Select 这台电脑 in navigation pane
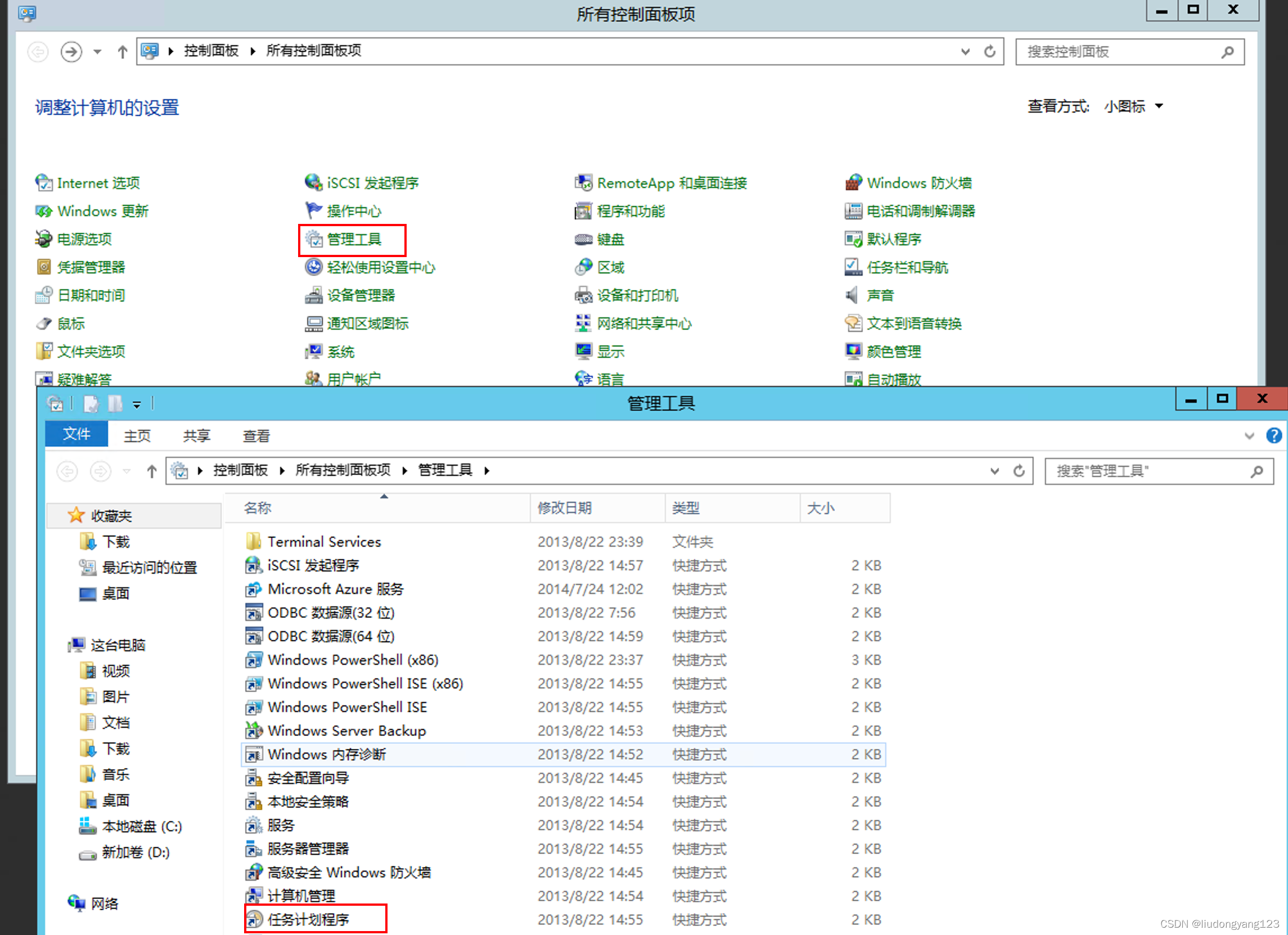Viewport: 1288px width, 935px height. click(x=107, y=645)
